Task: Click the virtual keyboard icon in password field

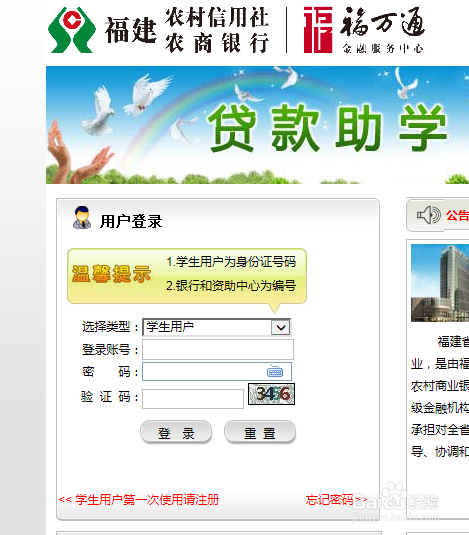Action: (x=275, y=371)
